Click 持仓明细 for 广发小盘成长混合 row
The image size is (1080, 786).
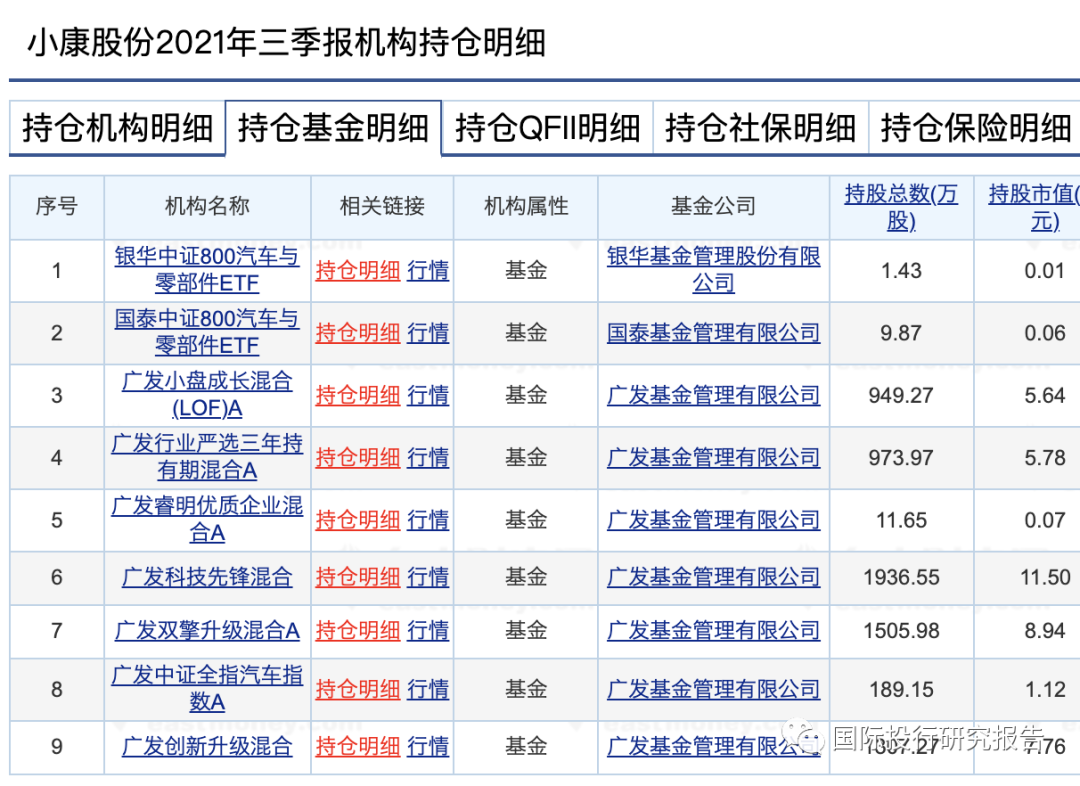click(357, 395)
